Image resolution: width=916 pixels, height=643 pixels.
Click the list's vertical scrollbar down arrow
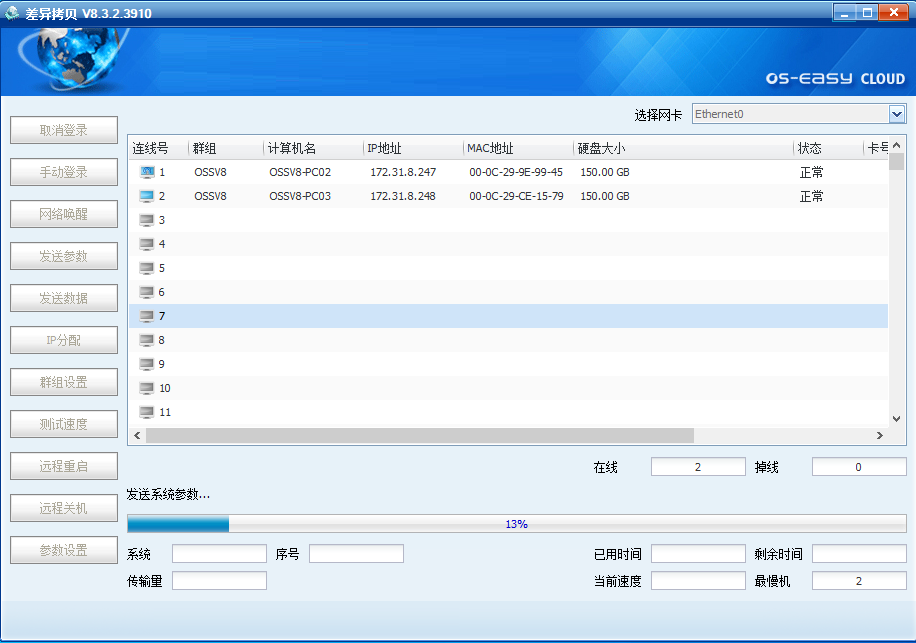point(897,419)
